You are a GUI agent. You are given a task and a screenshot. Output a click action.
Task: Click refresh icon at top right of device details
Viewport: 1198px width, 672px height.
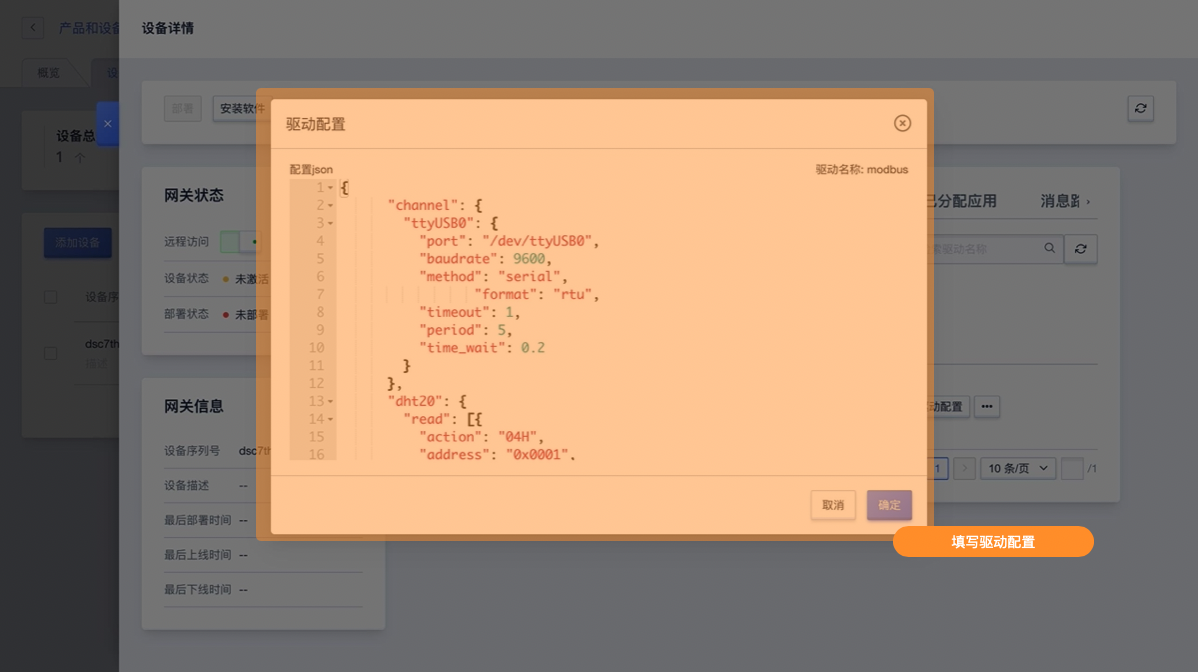pyautogui.click(x=1140, y=108)
